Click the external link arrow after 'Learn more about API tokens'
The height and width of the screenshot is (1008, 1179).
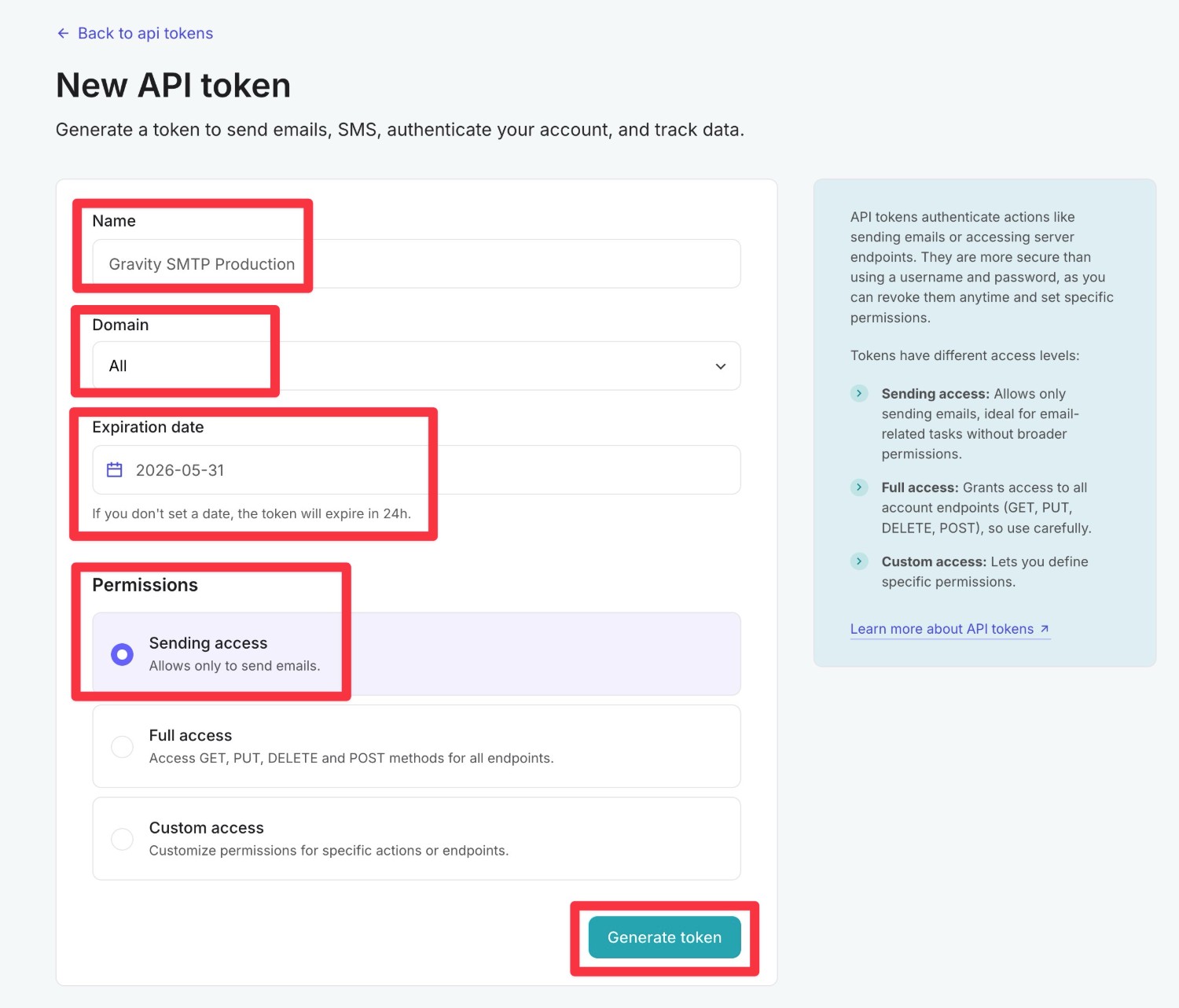1045,629
